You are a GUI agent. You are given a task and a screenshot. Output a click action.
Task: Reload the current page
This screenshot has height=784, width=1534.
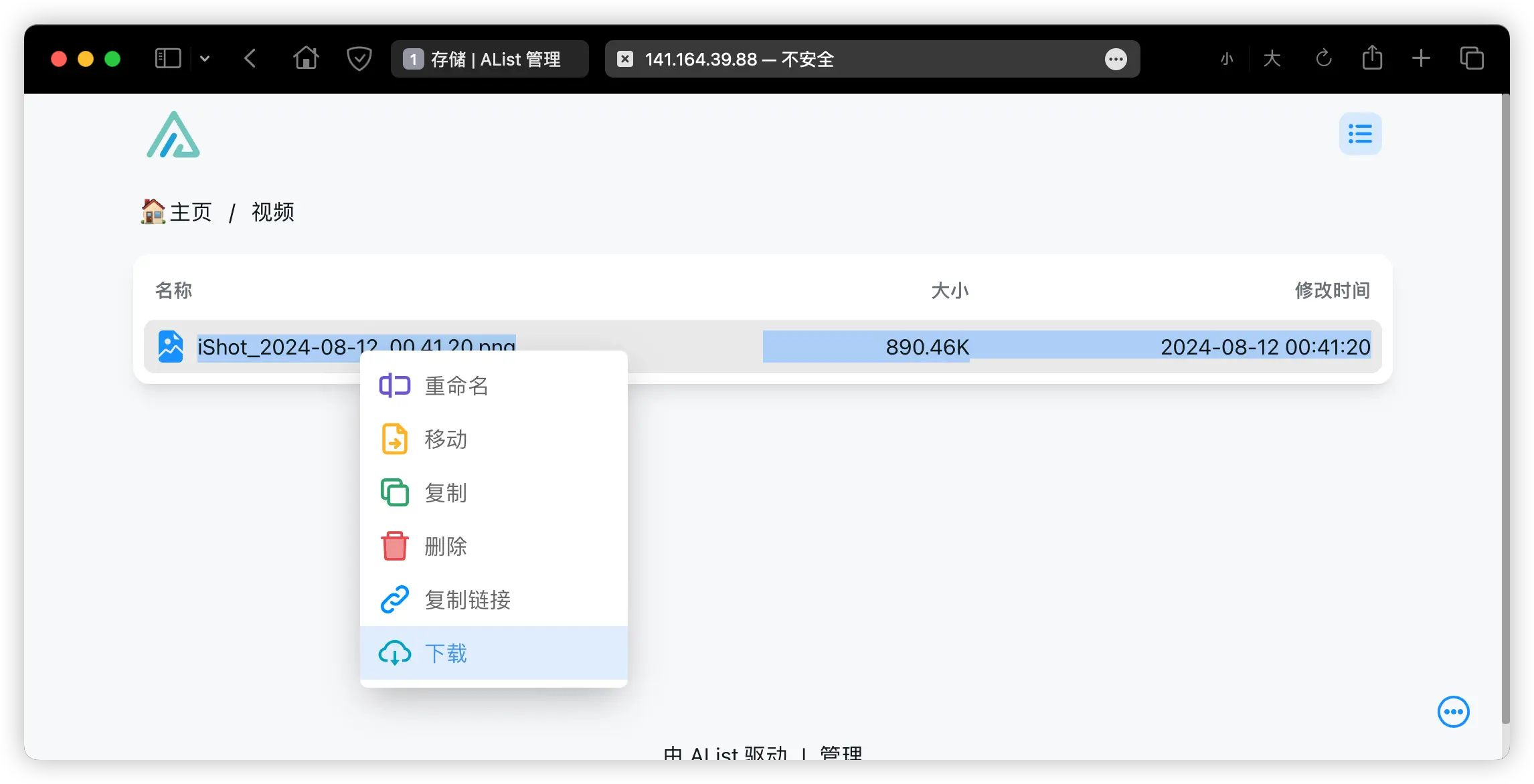[x=1323, y=59]
